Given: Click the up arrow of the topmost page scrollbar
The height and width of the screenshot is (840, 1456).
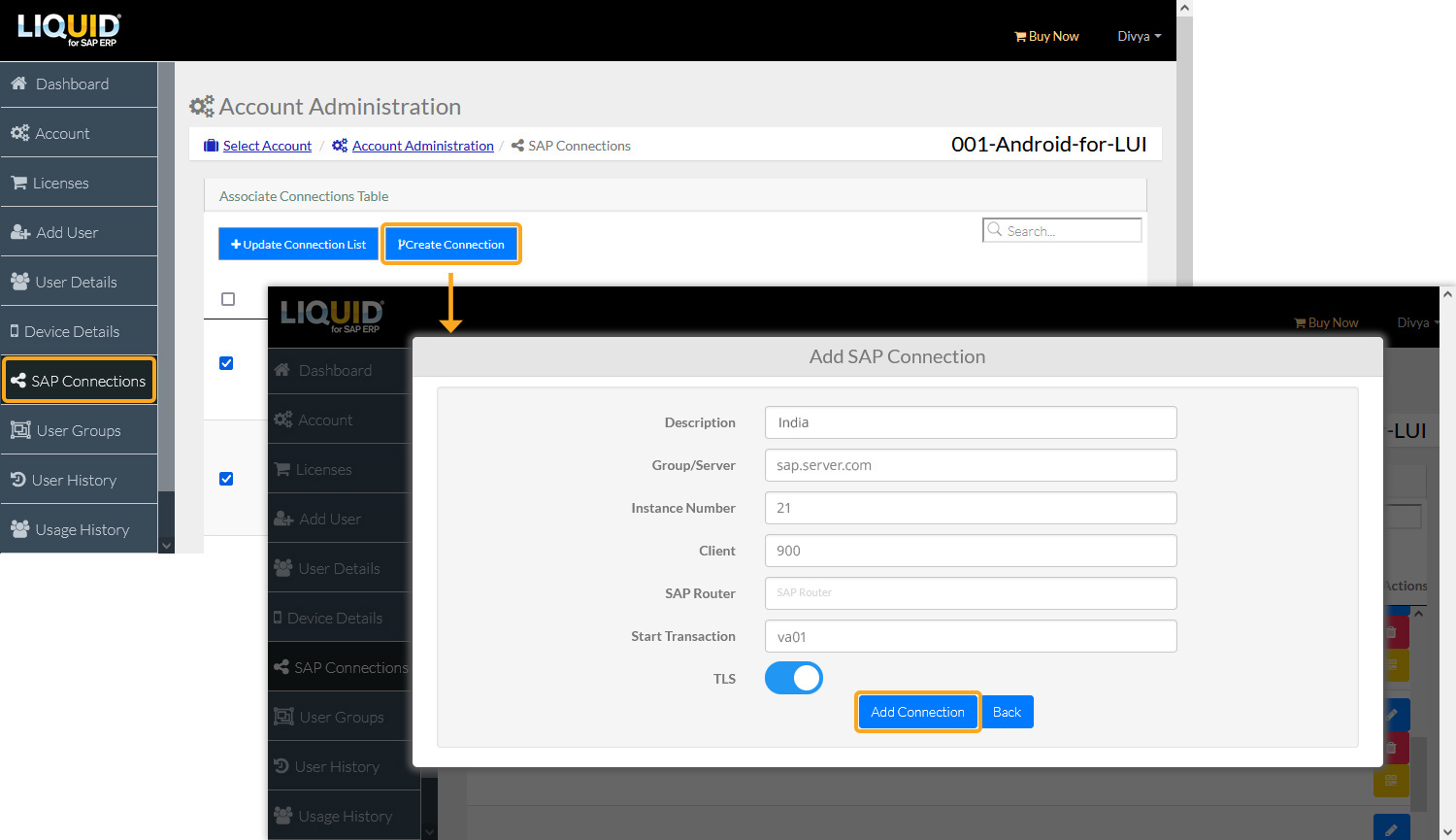Looking at the screenshot, I should point(1183,8).
